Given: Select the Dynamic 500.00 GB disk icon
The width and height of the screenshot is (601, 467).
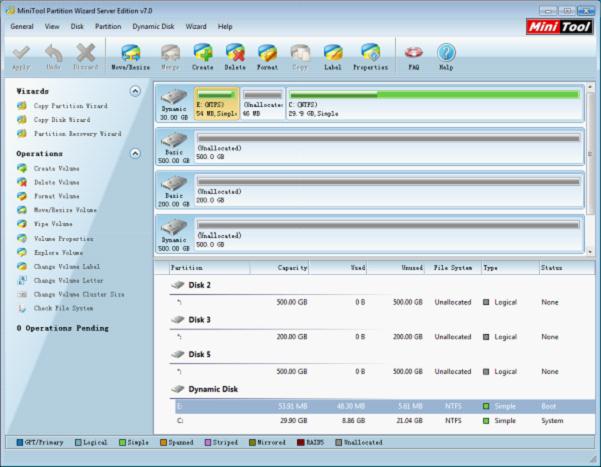Looking at the screenshot, I should 174,227.
